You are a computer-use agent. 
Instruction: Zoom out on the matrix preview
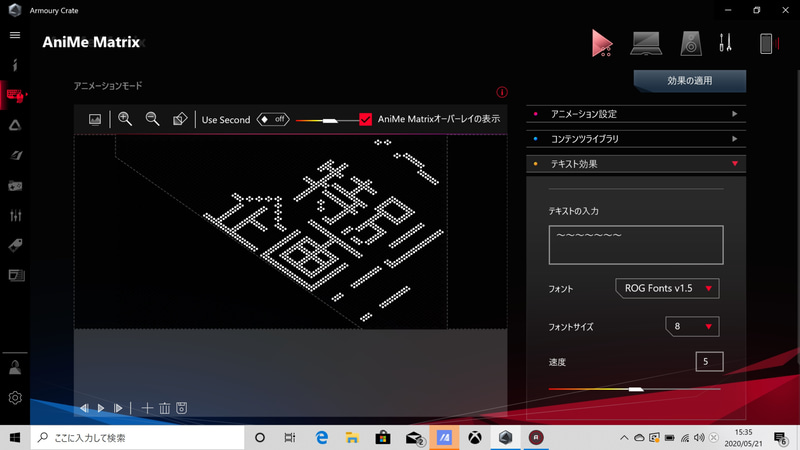coord(152,119)
